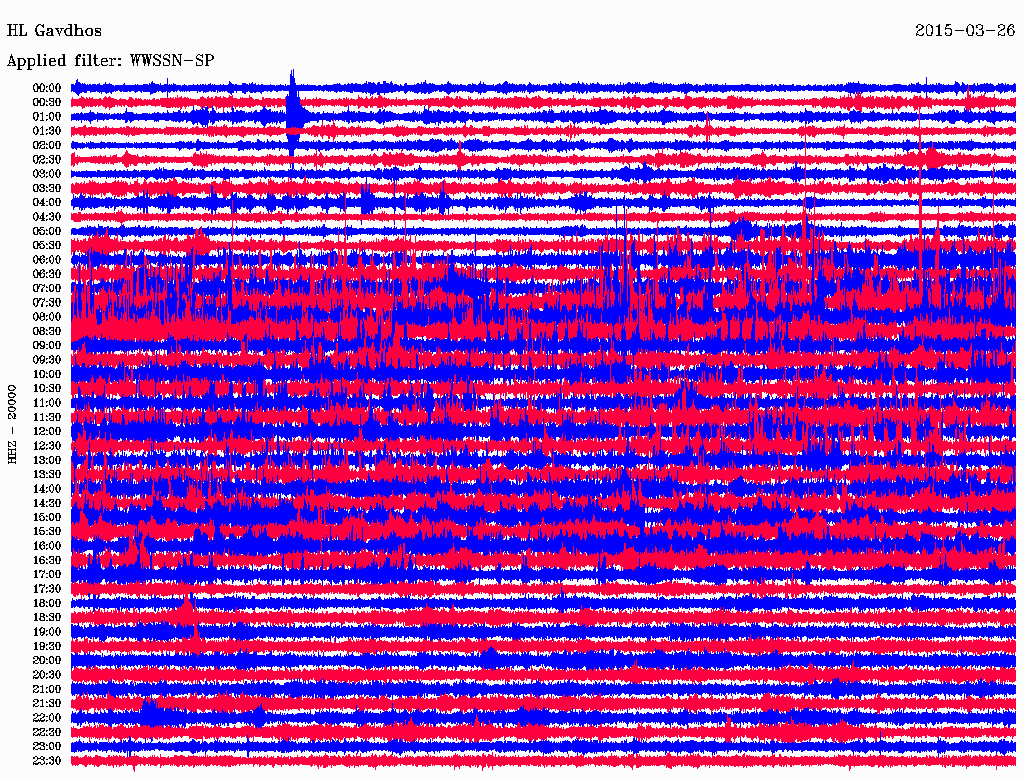Image resolution: width=1024 pixels, height=780 pixels.
Task: Click the 21:30 time label
Action: coord(47,704)
